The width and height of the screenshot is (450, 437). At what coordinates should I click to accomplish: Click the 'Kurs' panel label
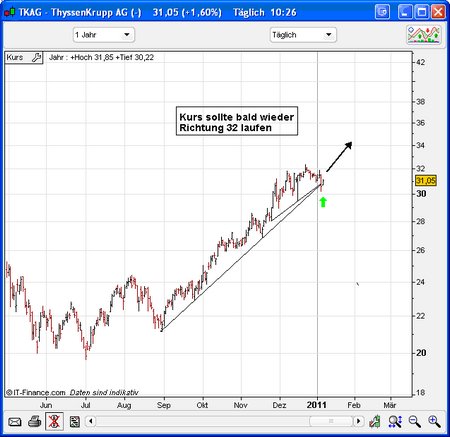coord(15,57)
